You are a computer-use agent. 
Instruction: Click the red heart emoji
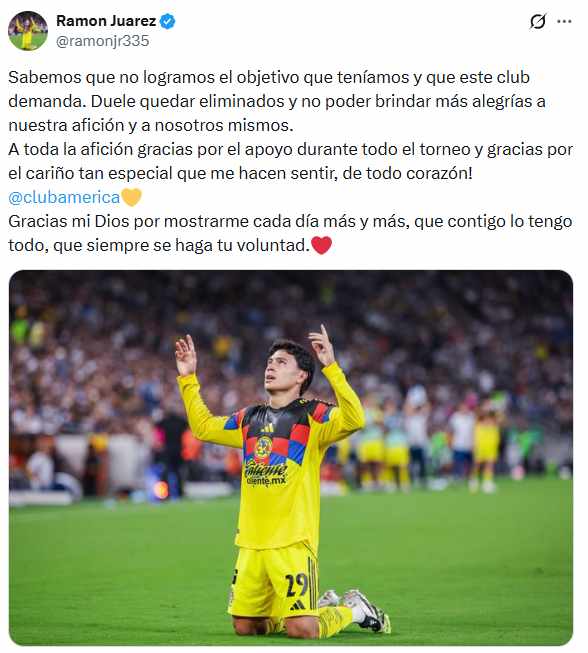tap(321, 245)
